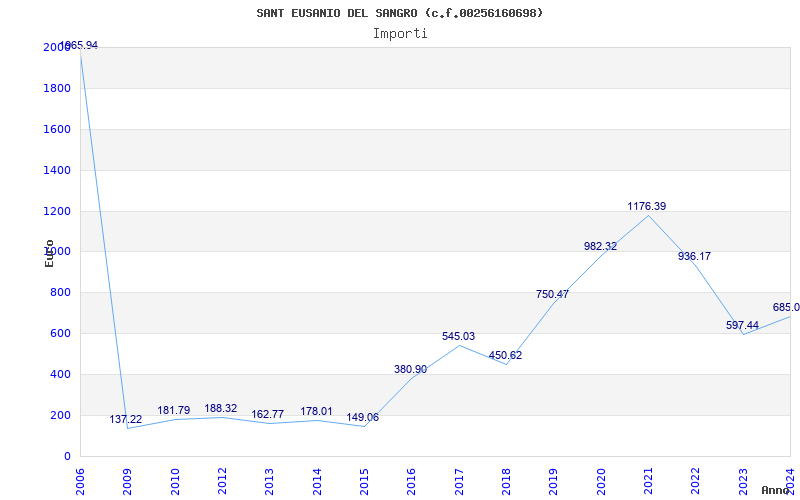Click the y-axis value 800
This screenshot has height=500, width=800.
pyautogui.click(x=60, y=292)
